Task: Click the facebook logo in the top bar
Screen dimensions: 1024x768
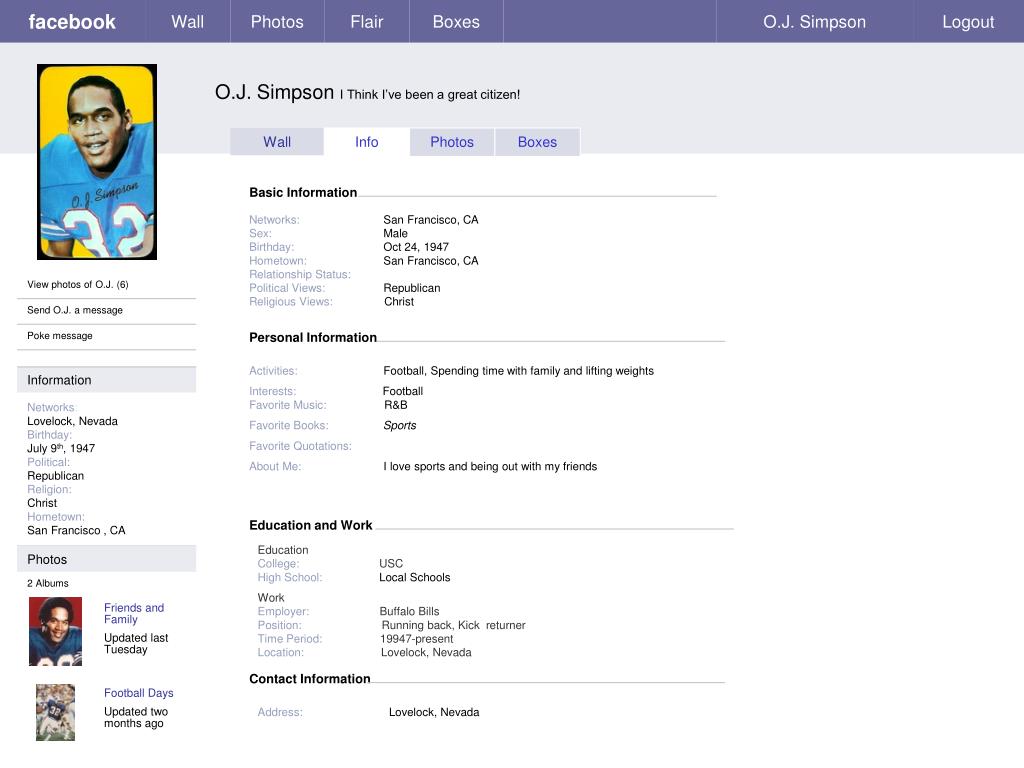Action: (72, 21)
